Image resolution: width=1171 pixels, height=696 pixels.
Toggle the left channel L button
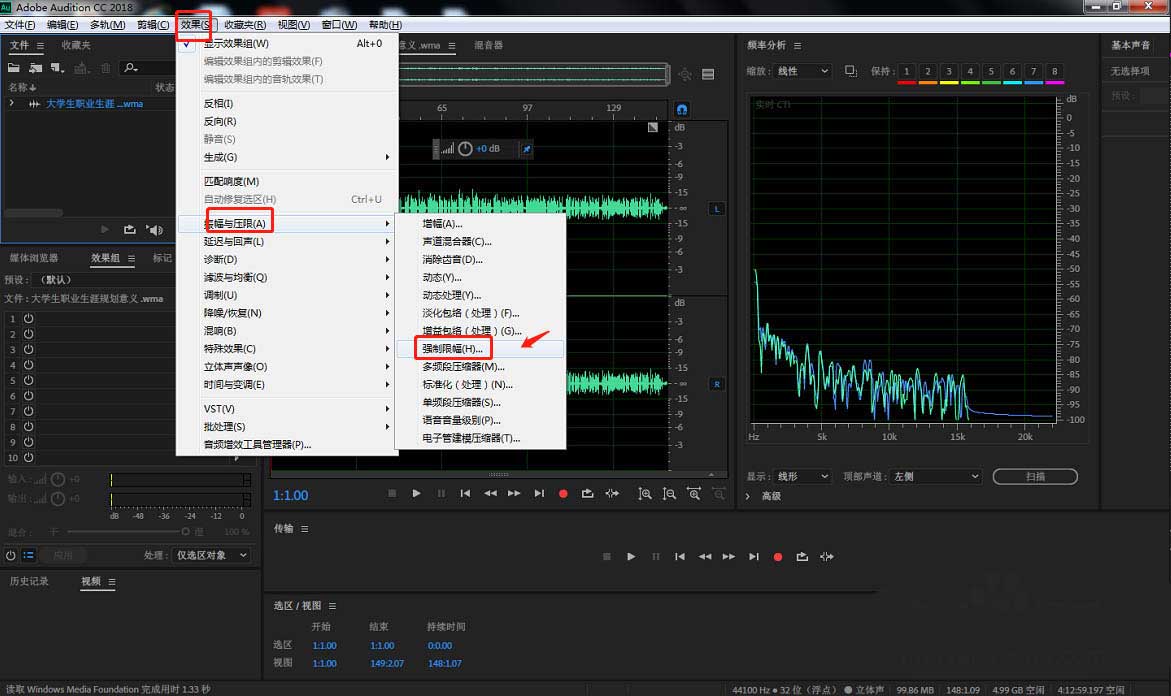point(716,208)
